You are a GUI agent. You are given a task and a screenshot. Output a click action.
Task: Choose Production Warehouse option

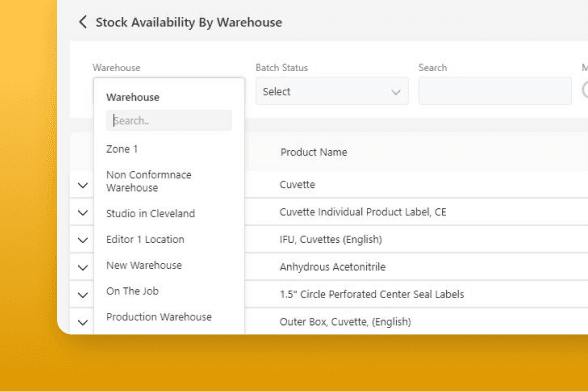click(x=159, y=317)
